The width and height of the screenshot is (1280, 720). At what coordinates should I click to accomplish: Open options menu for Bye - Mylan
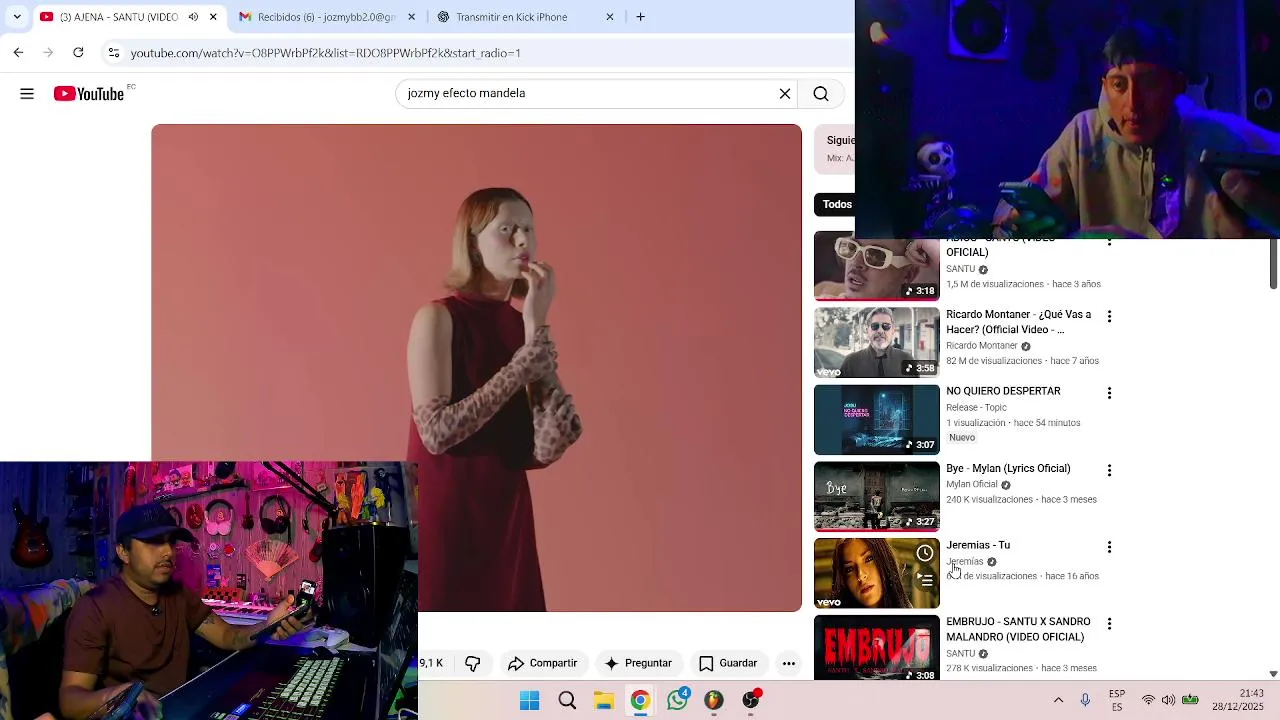1109,470
